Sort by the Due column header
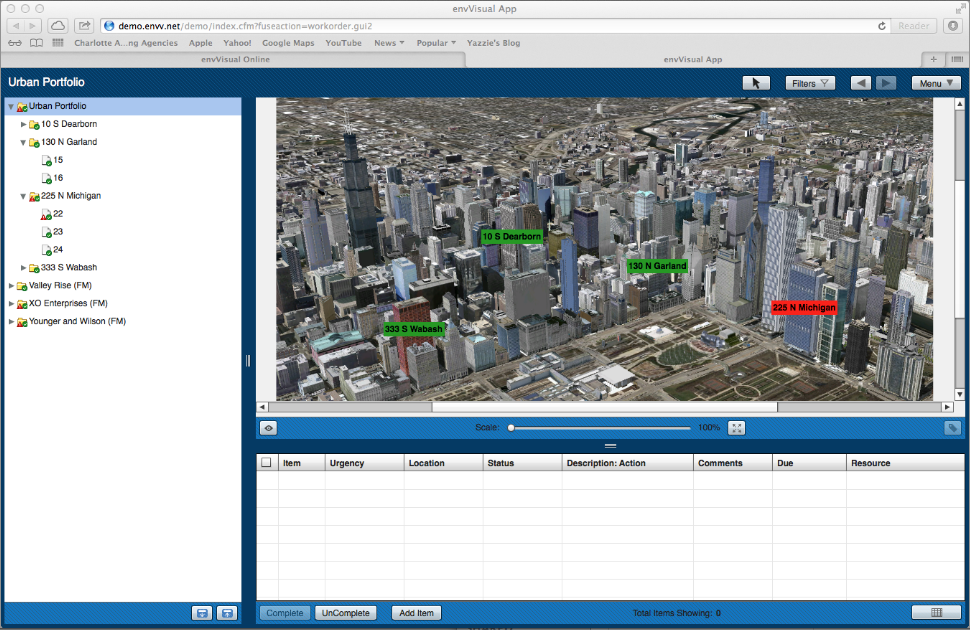The height and width of the screenshot is (630, 970). [809, 463]
